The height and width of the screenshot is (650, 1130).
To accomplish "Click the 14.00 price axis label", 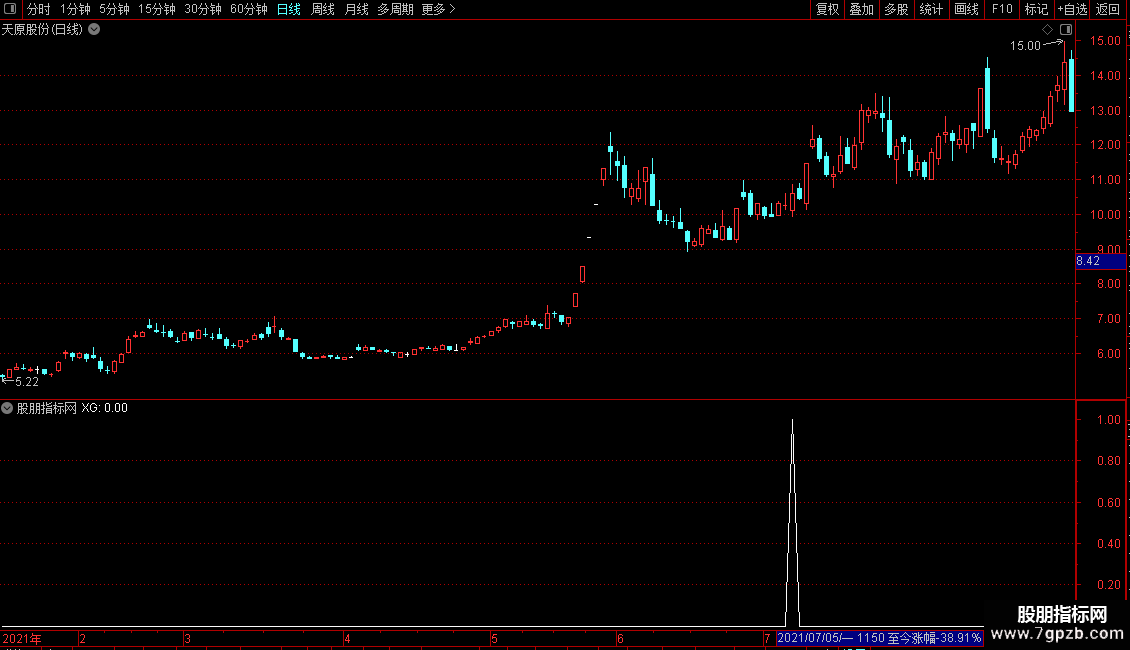I will tap(1105, 76).
